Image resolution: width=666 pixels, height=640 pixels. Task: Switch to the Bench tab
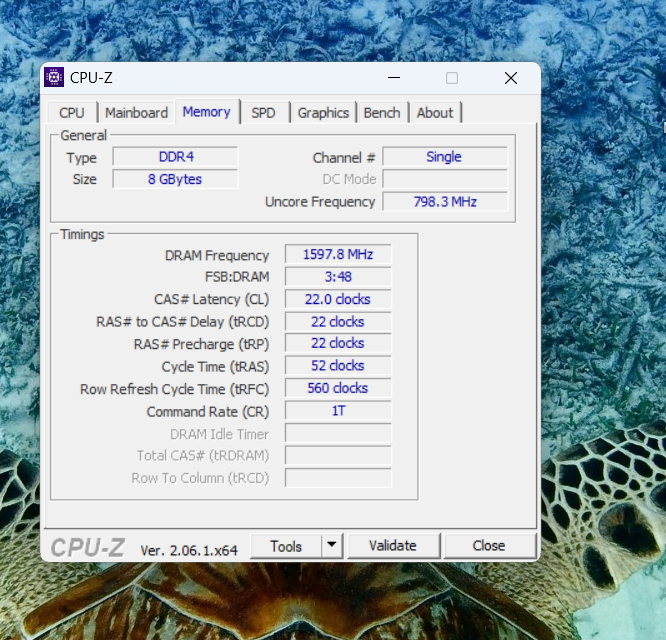point(382,113)
